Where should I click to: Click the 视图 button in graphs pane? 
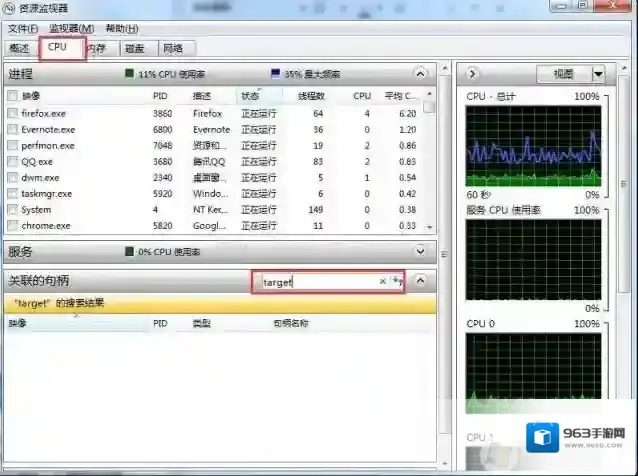coord(563,74)
